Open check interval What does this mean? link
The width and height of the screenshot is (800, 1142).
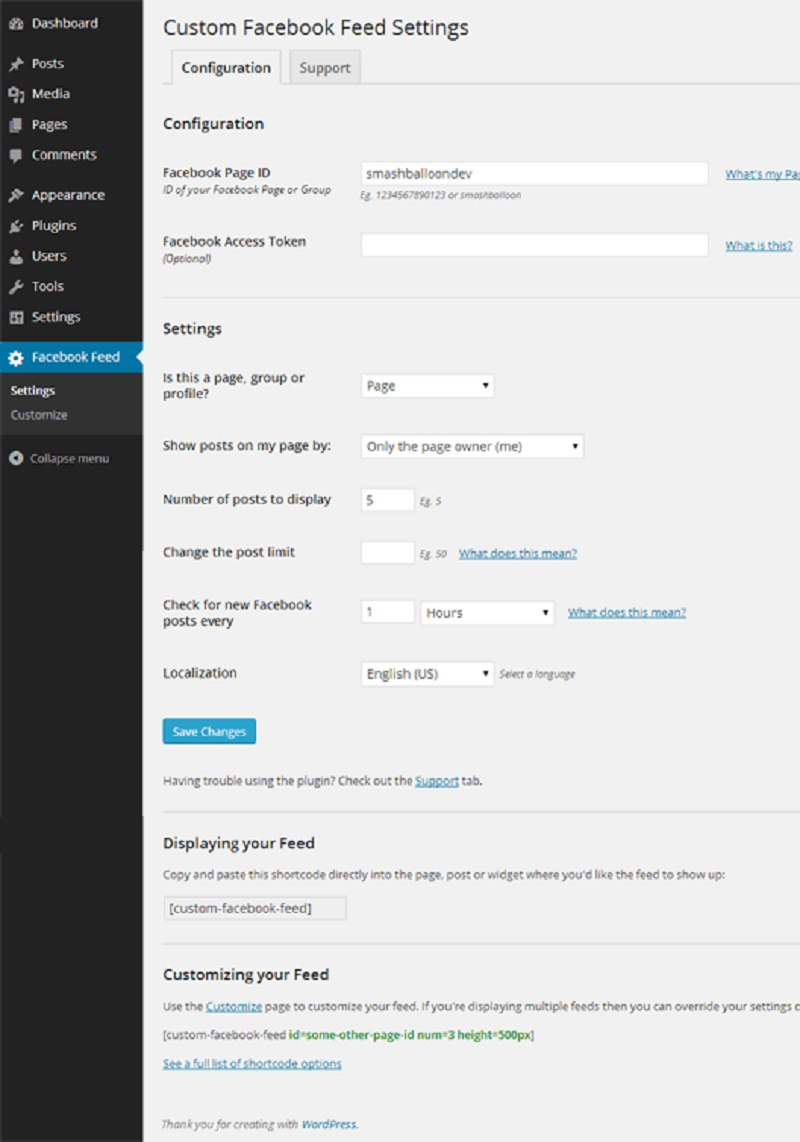tap(627, 613)
